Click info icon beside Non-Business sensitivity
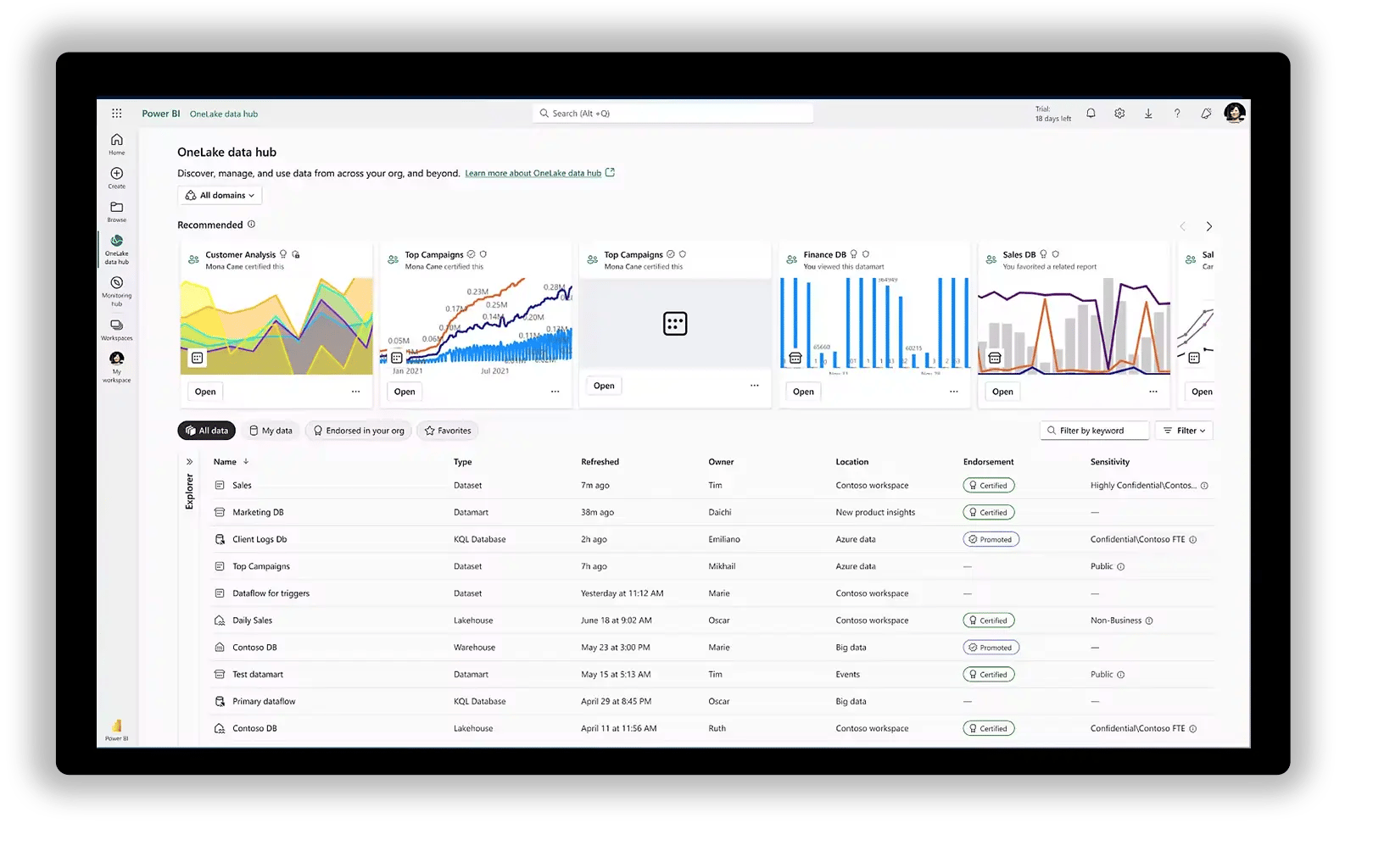Screen dimensions: 1373x868 coord(1149,620)
